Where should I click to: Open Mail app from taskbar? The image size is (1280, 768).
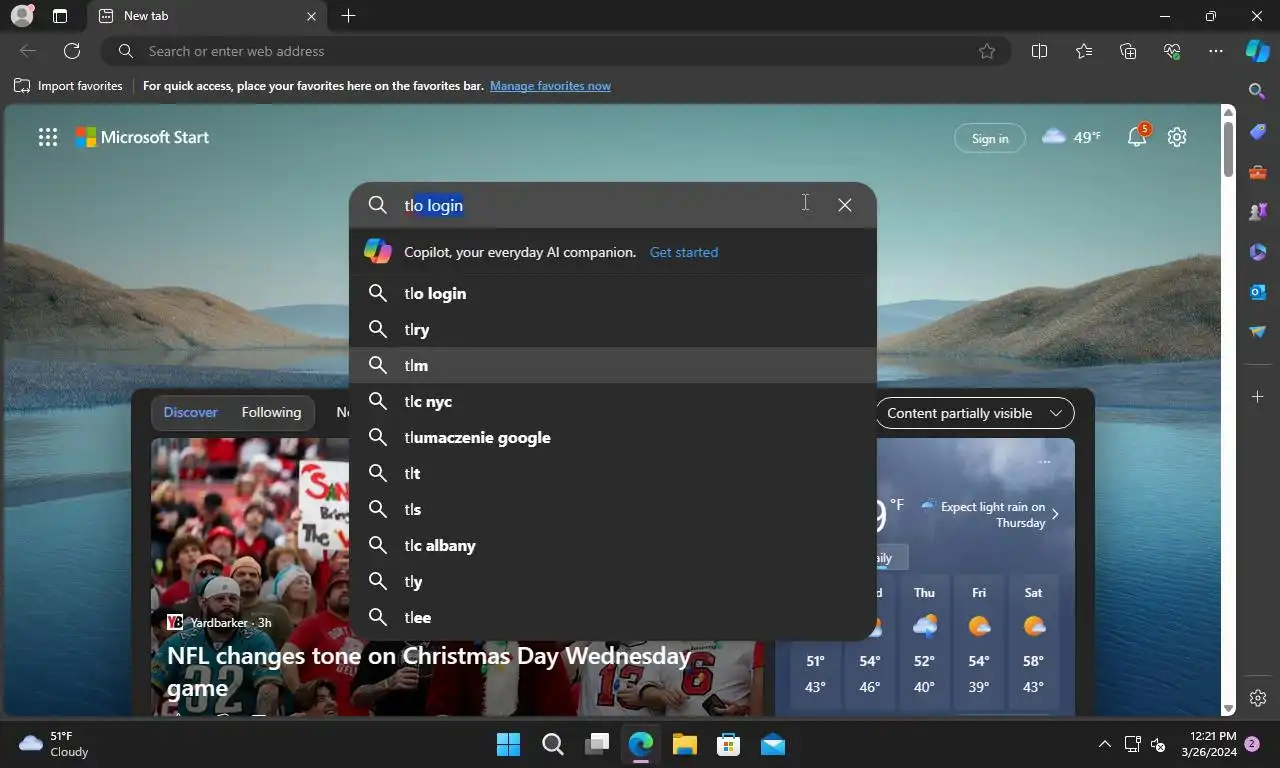pyautogui.click(x=772, y=744)
